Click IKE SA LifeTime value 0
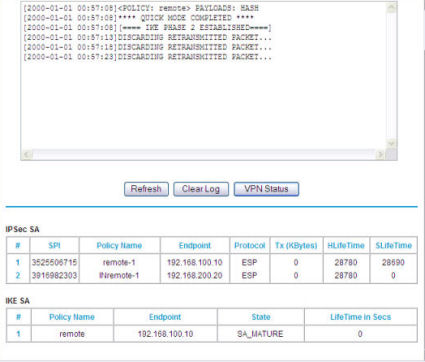 pyautogui.click(x=360, y=334)
